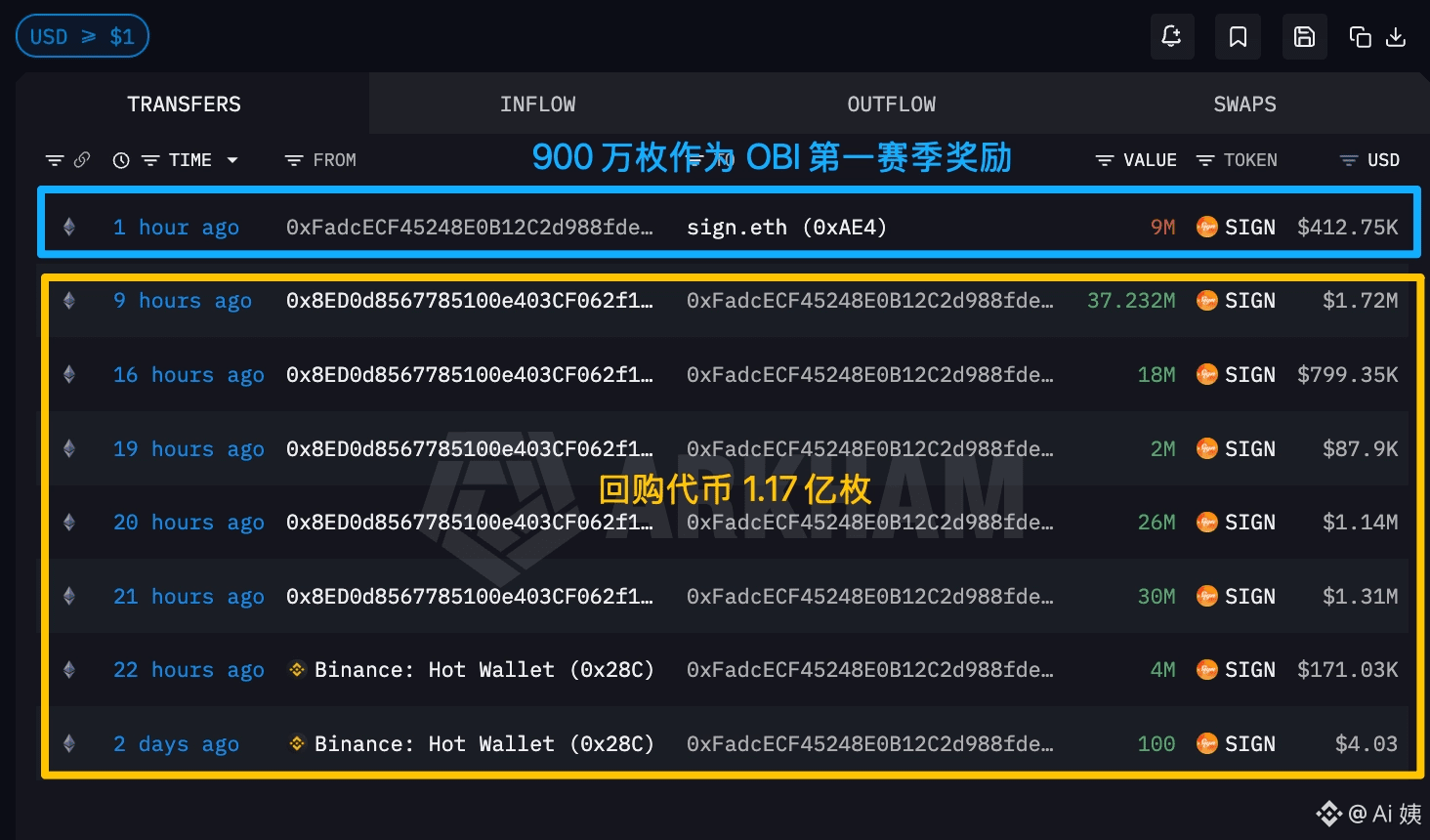This screenshot has height=840, width=1430.
Task: Open the TOKEN column filter
Action: click(x=1205, y=160)
